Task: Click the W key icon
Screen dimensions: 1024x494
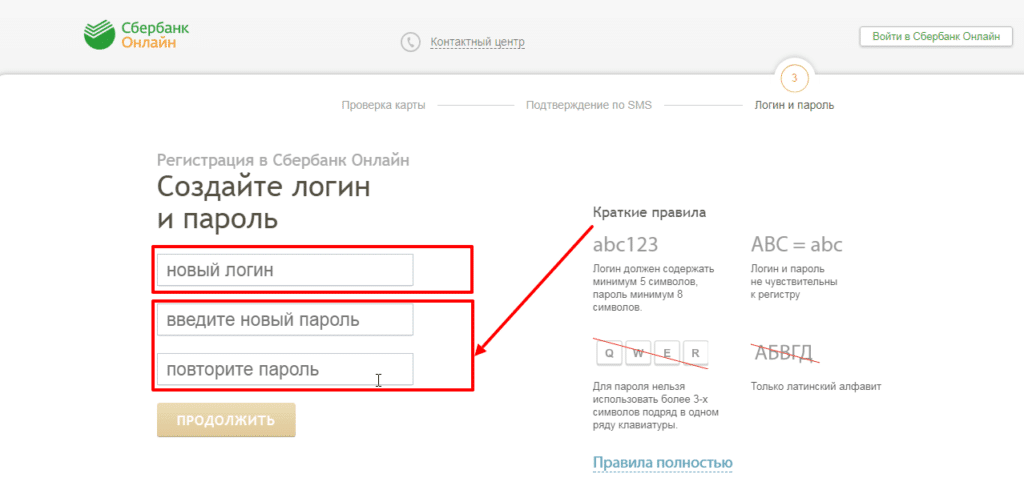Action: point(638,354)
